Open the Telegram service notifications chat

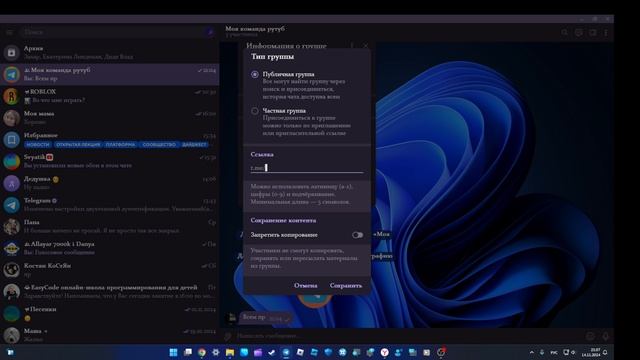(x=109, y=204)
